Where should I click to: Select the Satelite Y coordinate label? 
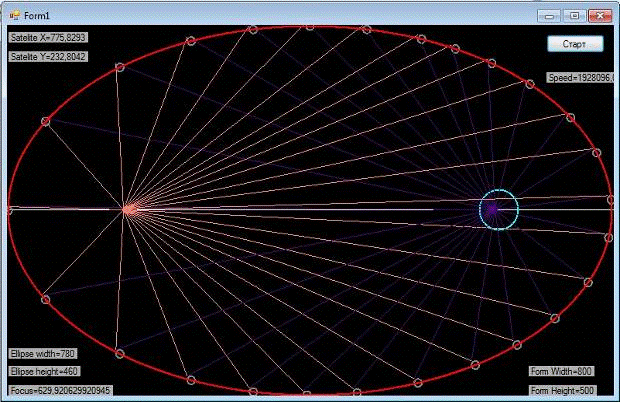[x=47, y=57]
